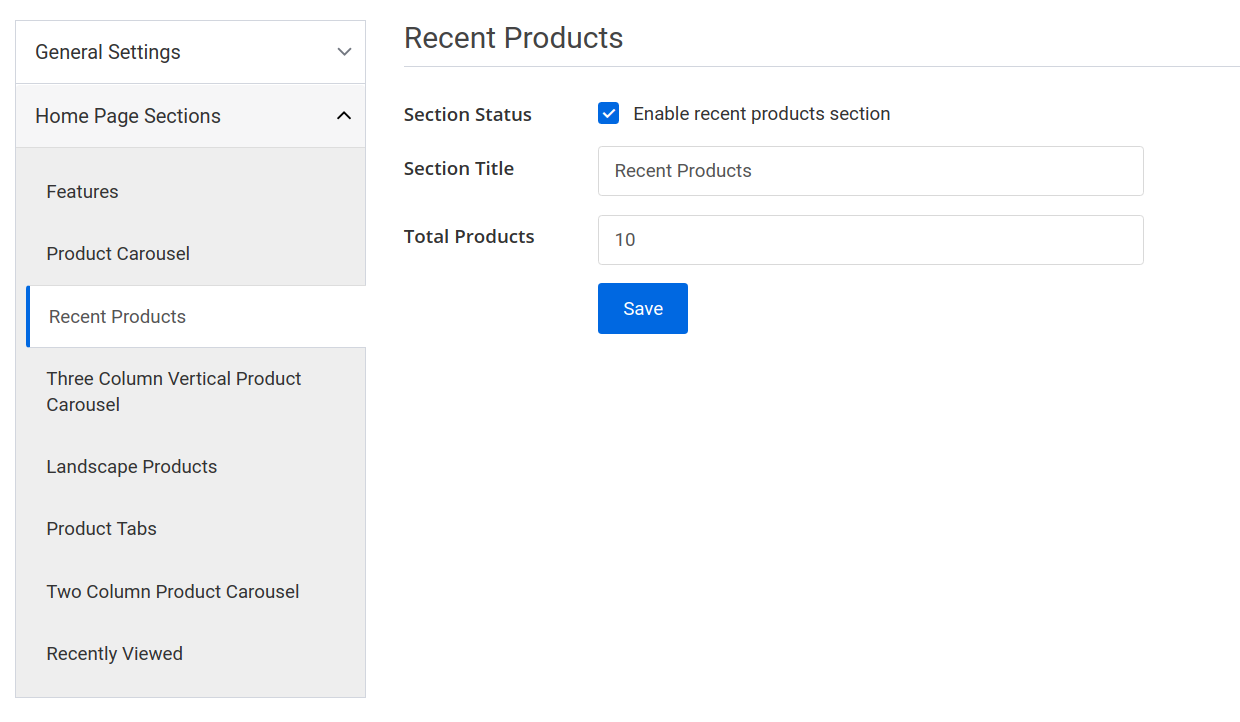Click the Home Page Sections chevron arrow
Viewport: 1240px width, 722px height.
[344, 115]
